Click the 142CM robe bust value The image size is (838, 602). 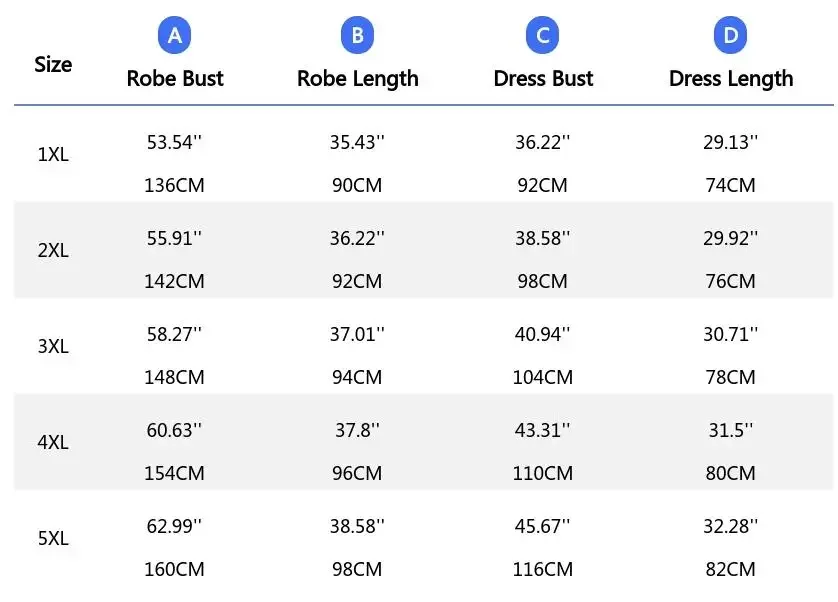click(175, 281)
